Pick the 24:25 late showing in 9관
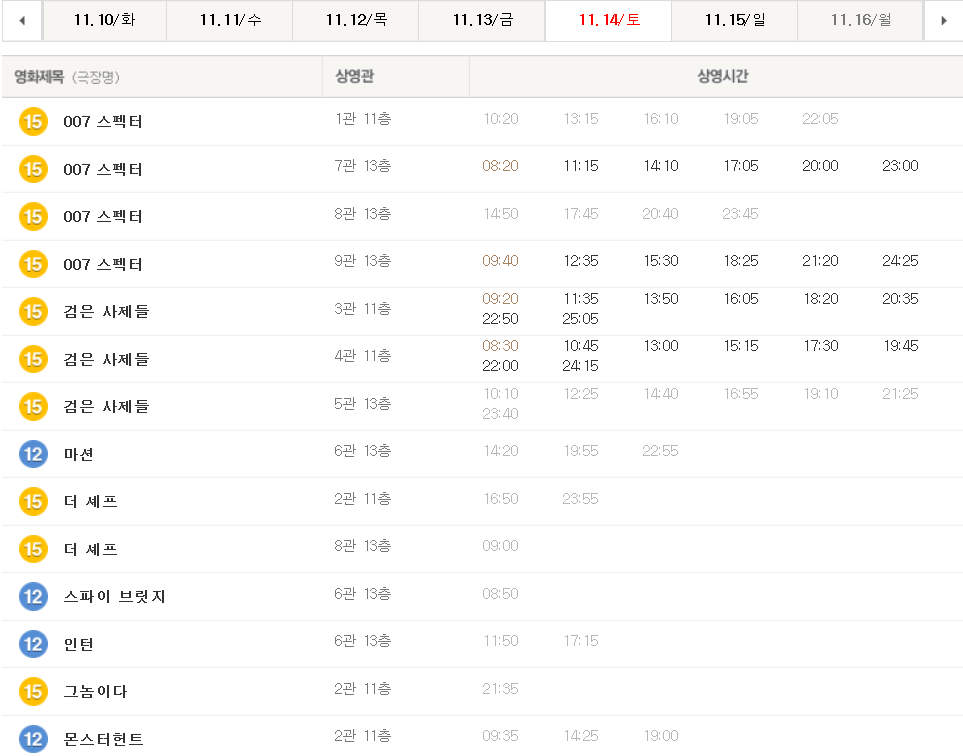Image resolution: width=963 pixels, height=756 pixels. (x=900, y=261)
